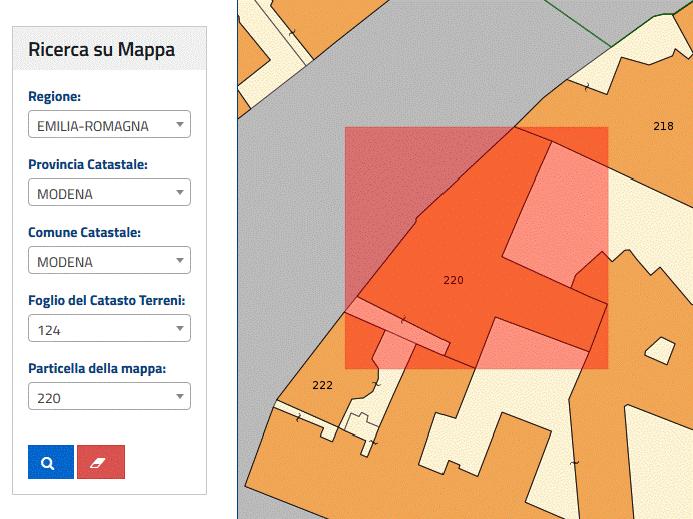Select parcel 220 label on the map
693x519 pixels.
point(453,280)
